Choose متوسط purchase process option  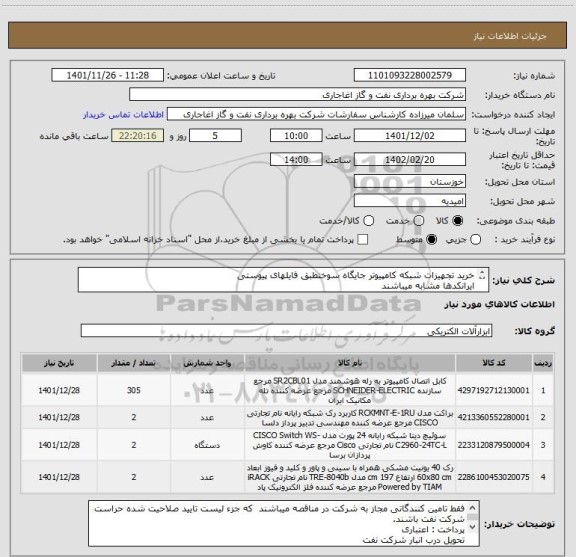coord(431,240)
